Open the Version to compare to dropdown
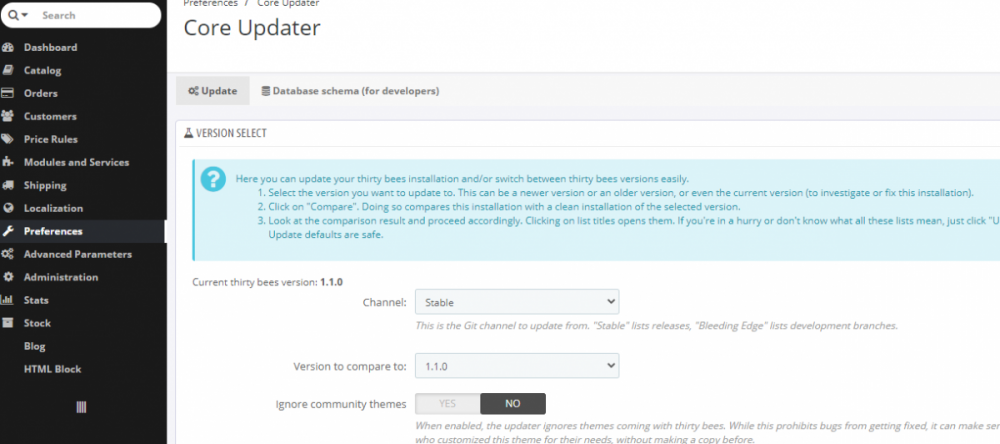1000x444 pixels. point(517,366)
